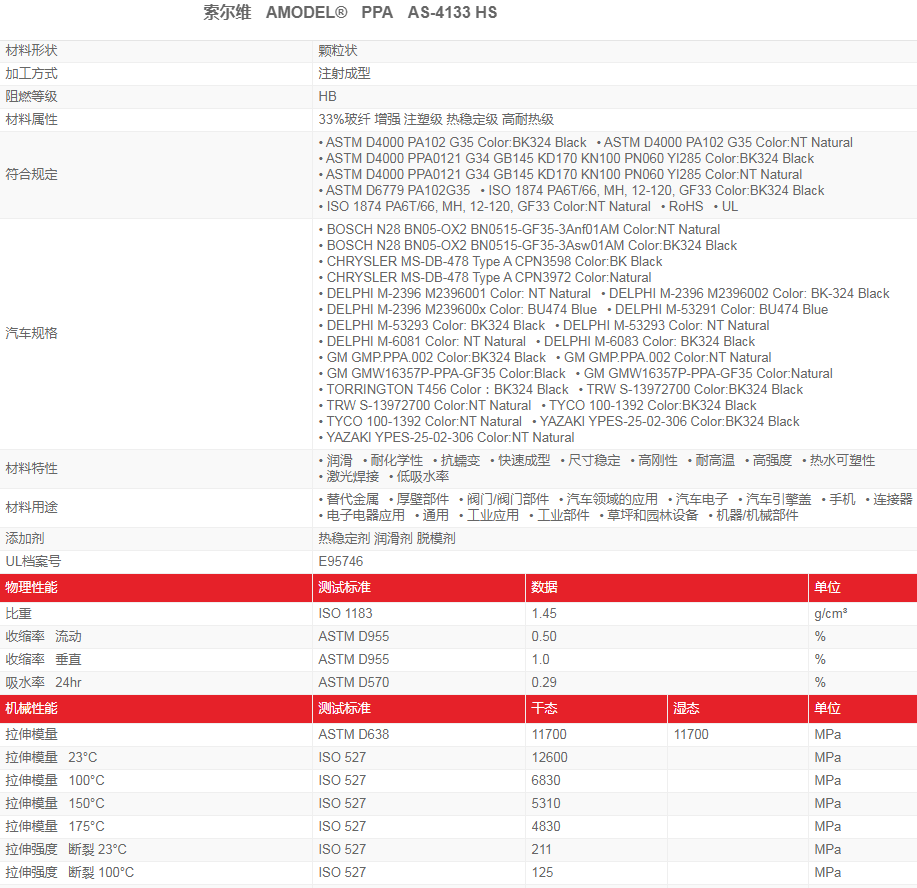This screenshot has width=917, height=888.
Task: Select tensile modulus value 12600
Action: tap(549, 758)
